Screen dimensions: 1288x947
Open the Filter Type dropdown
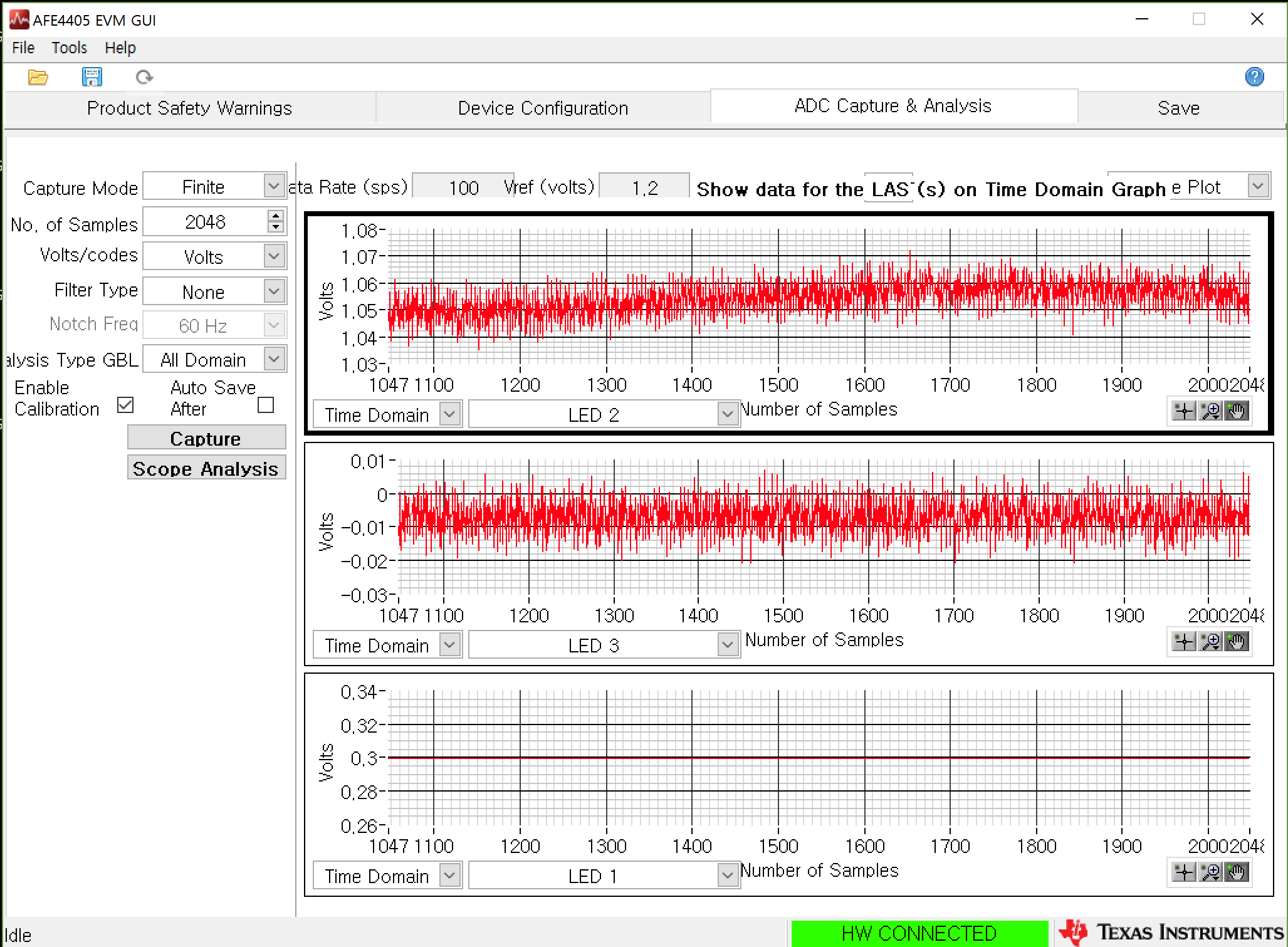(x=274, y=291)
